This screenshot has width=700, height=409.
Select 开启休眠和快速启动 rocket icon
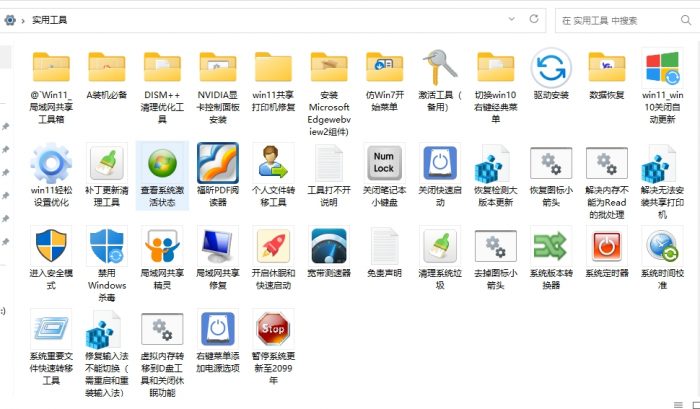point(273,246)
